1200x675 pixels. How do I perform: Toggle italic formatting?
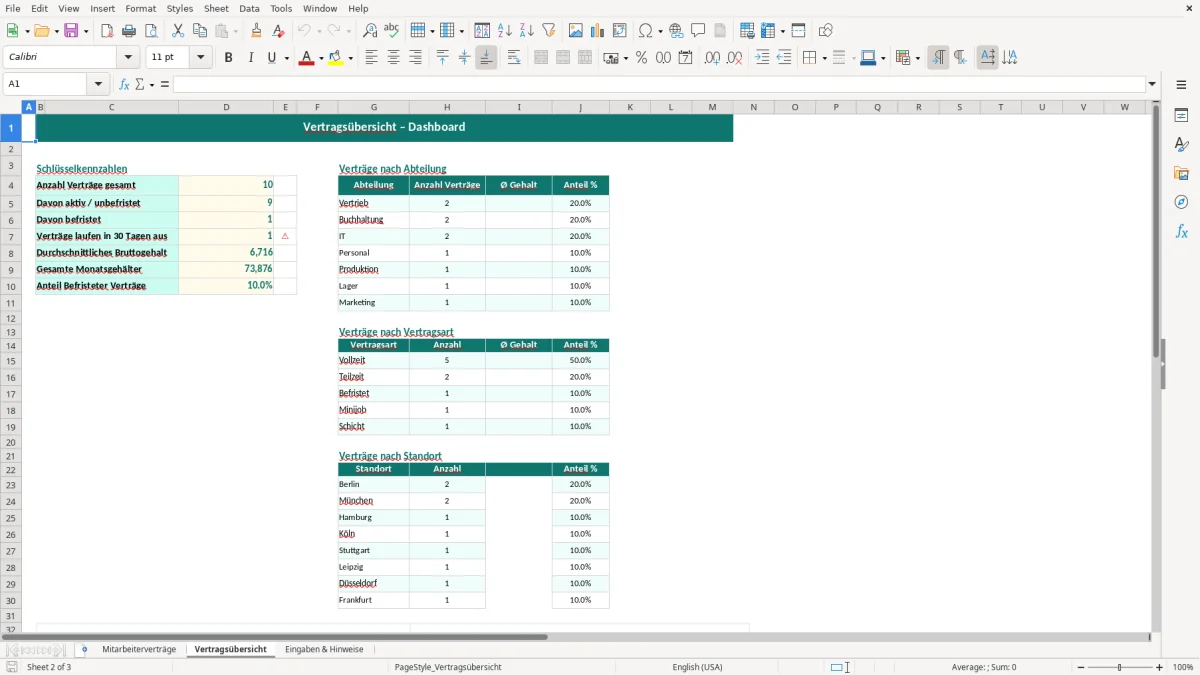pos(250,58)
